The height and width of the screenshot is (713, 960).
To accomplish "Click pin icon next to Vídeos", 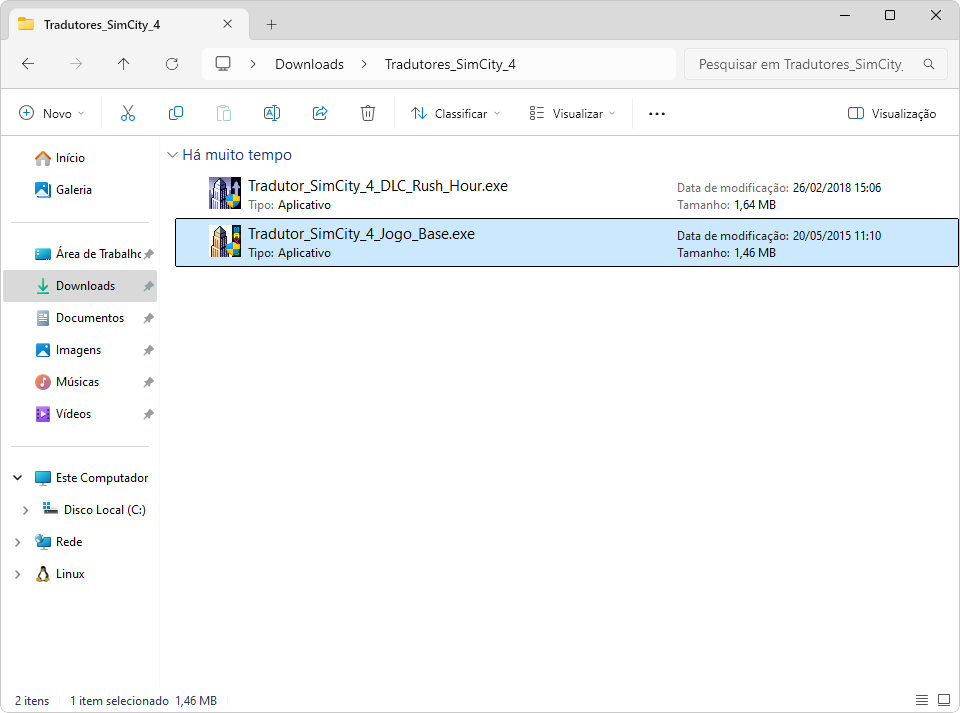I will (148, 414).
